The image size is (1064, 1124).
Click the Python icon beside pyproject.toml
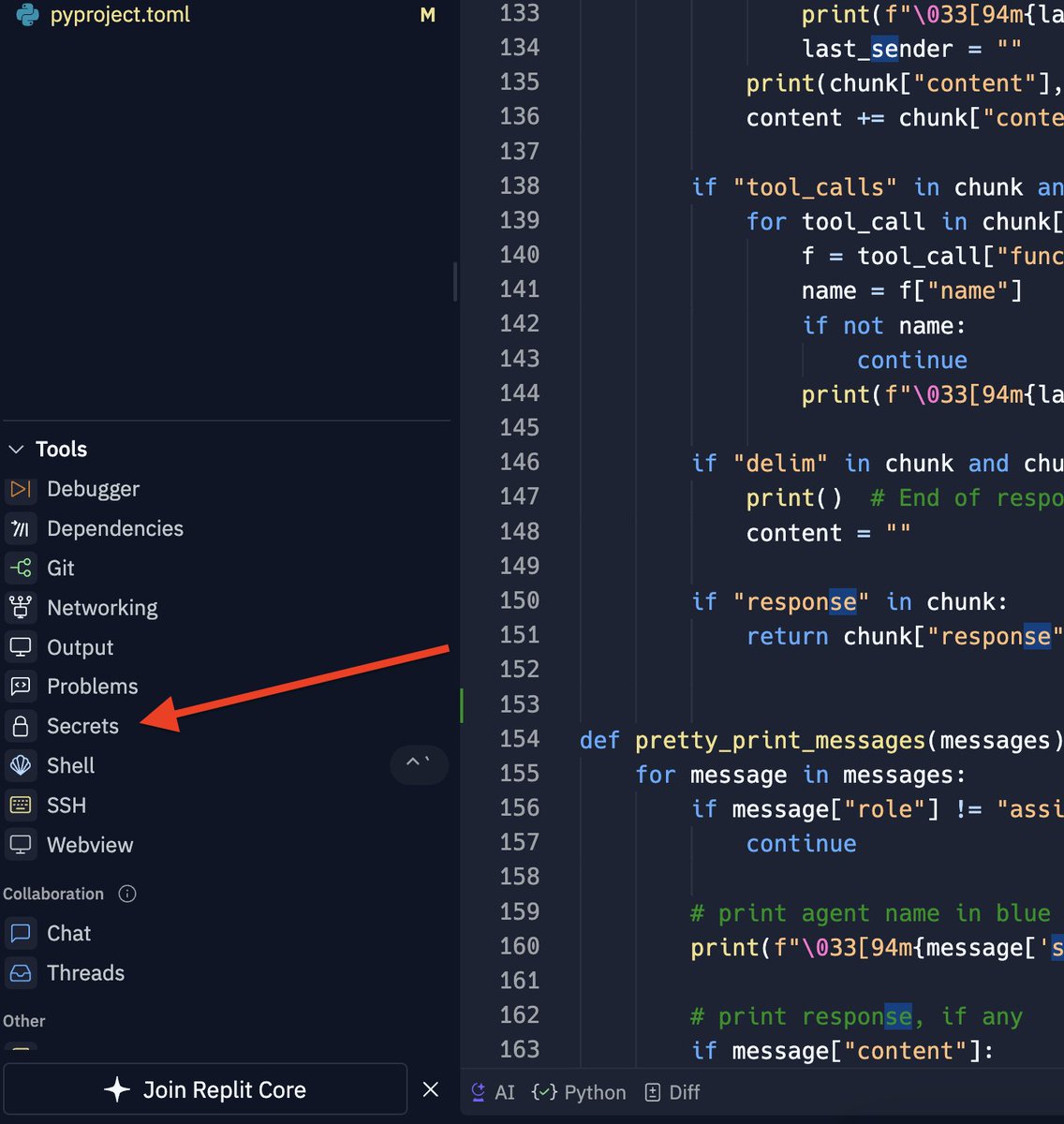(x=28, y=15)
